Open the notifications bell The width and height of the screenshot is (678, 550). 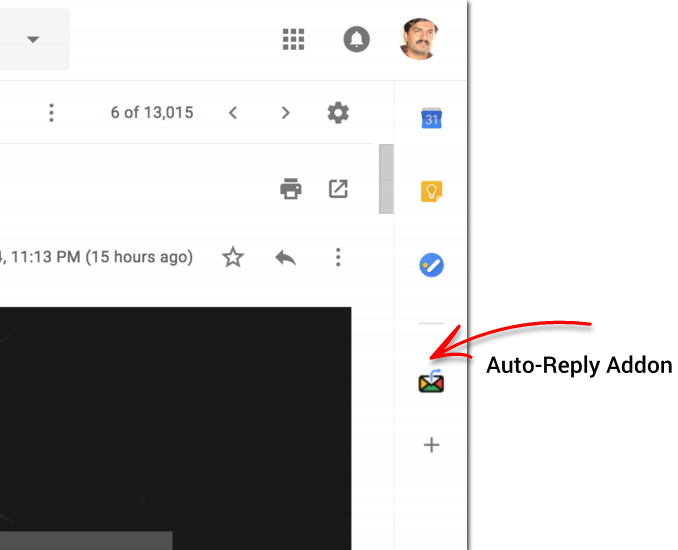(356, 39)
